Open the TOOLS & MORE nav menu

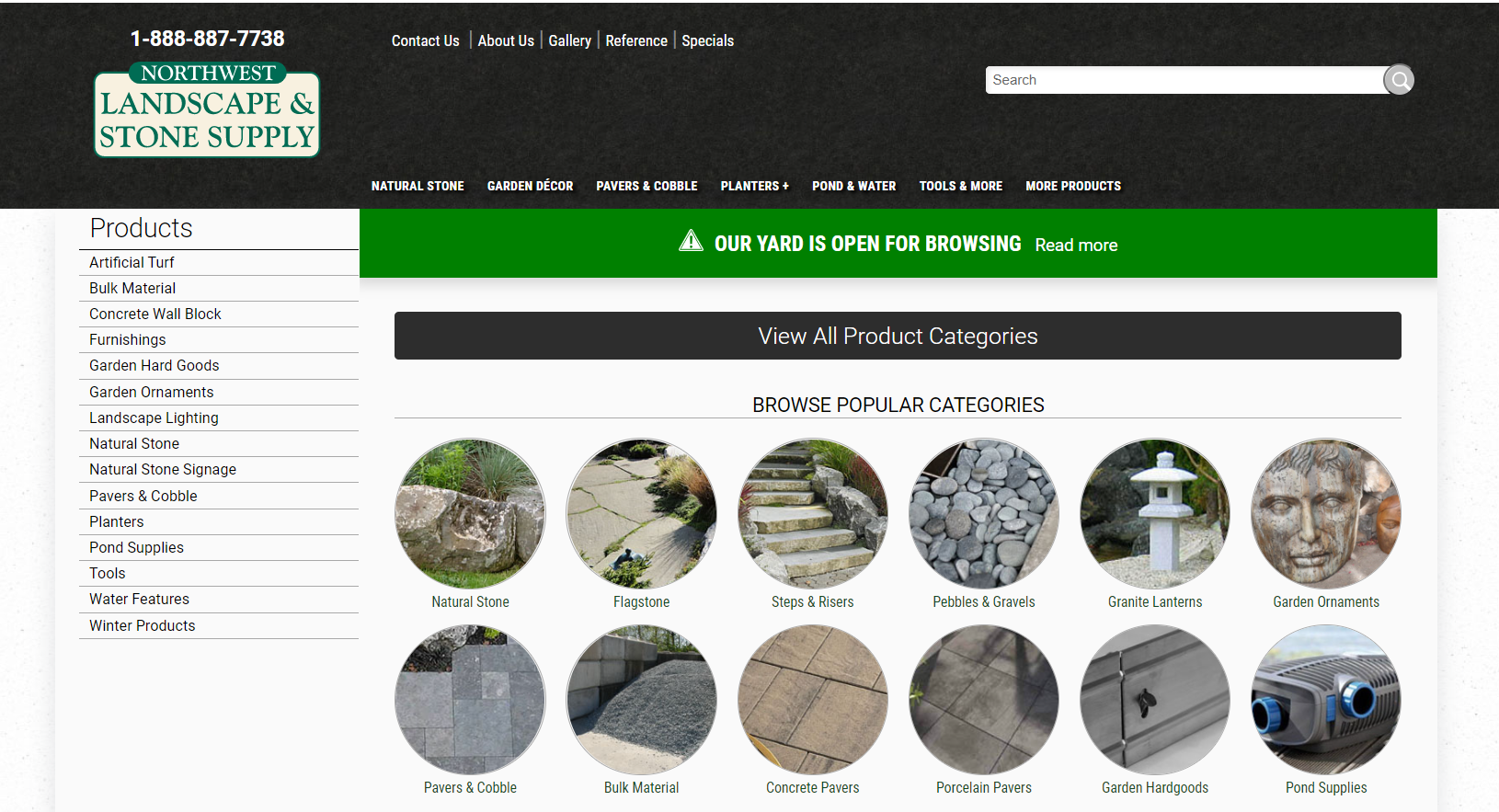[x=960, y=186]
